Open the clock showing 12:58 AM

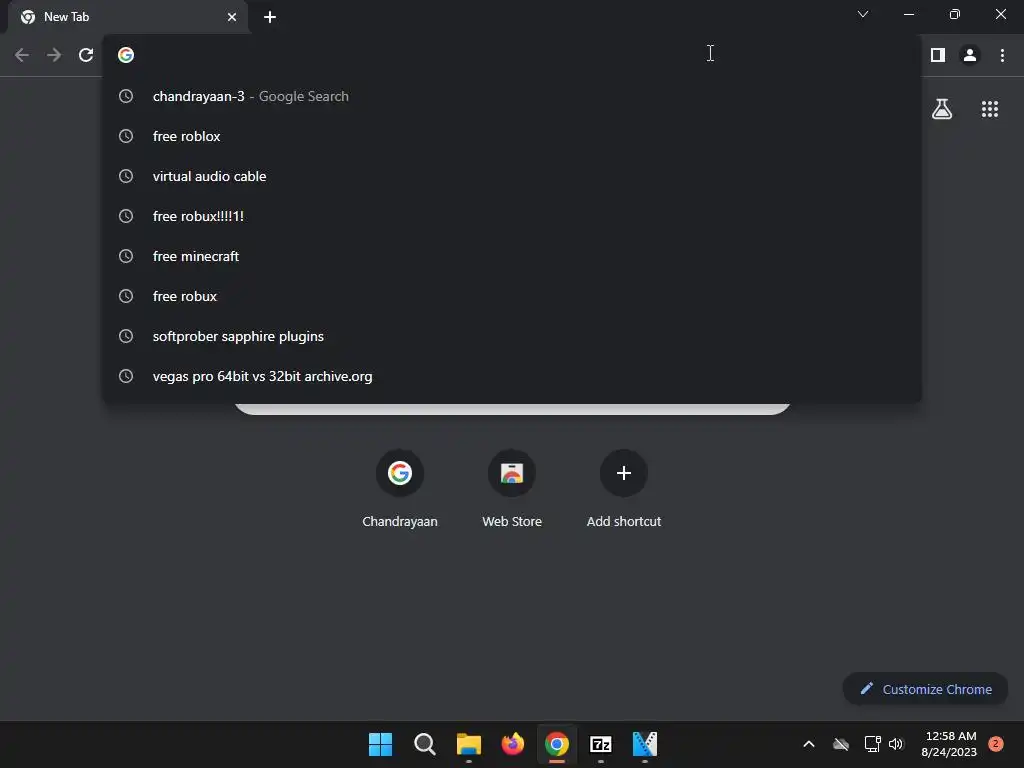point(949,744)
